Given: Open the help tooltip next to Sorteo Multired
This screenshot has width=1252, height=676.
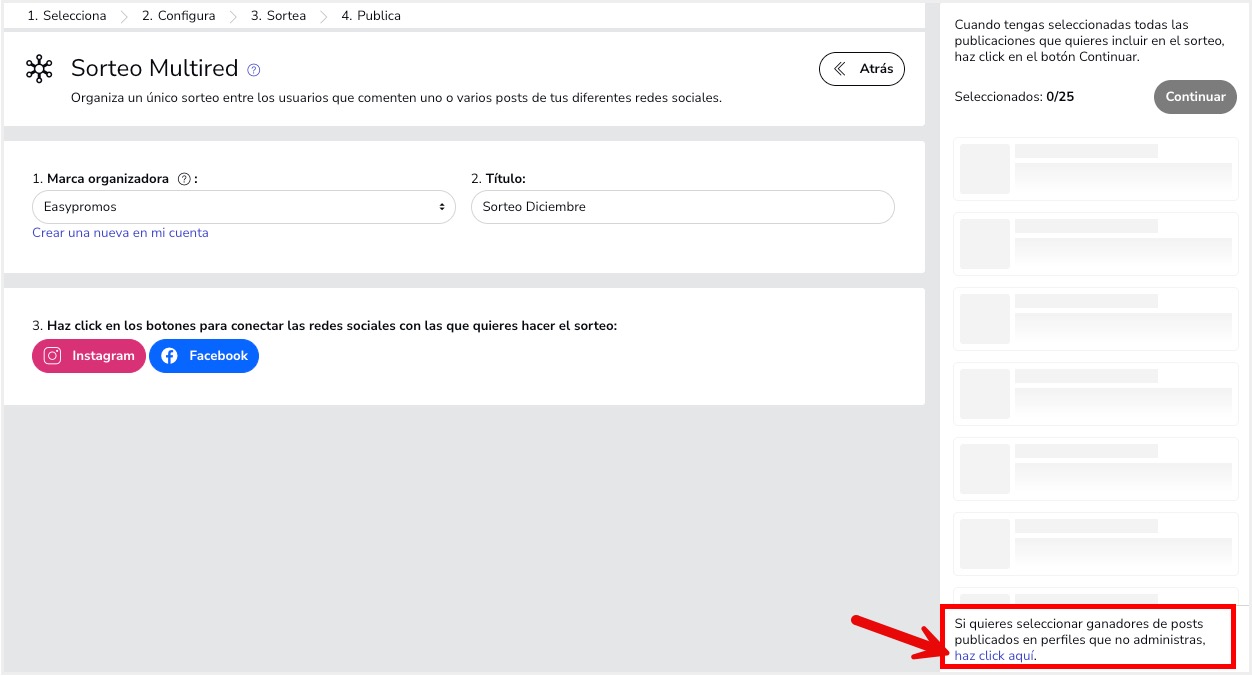Looking at the screenshot, I should click(253, 68).
